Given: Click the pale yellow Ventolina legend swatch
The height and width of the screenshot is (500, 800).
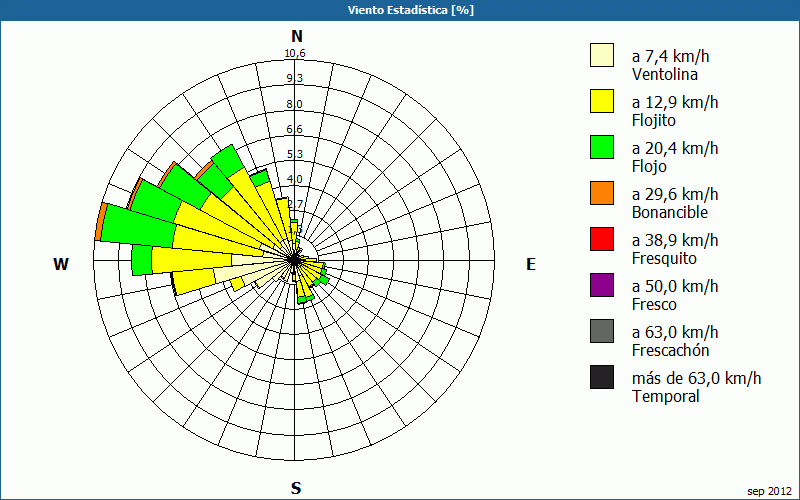Looking at the screenshot, I should pyautogui.click(x=602, y=55).
